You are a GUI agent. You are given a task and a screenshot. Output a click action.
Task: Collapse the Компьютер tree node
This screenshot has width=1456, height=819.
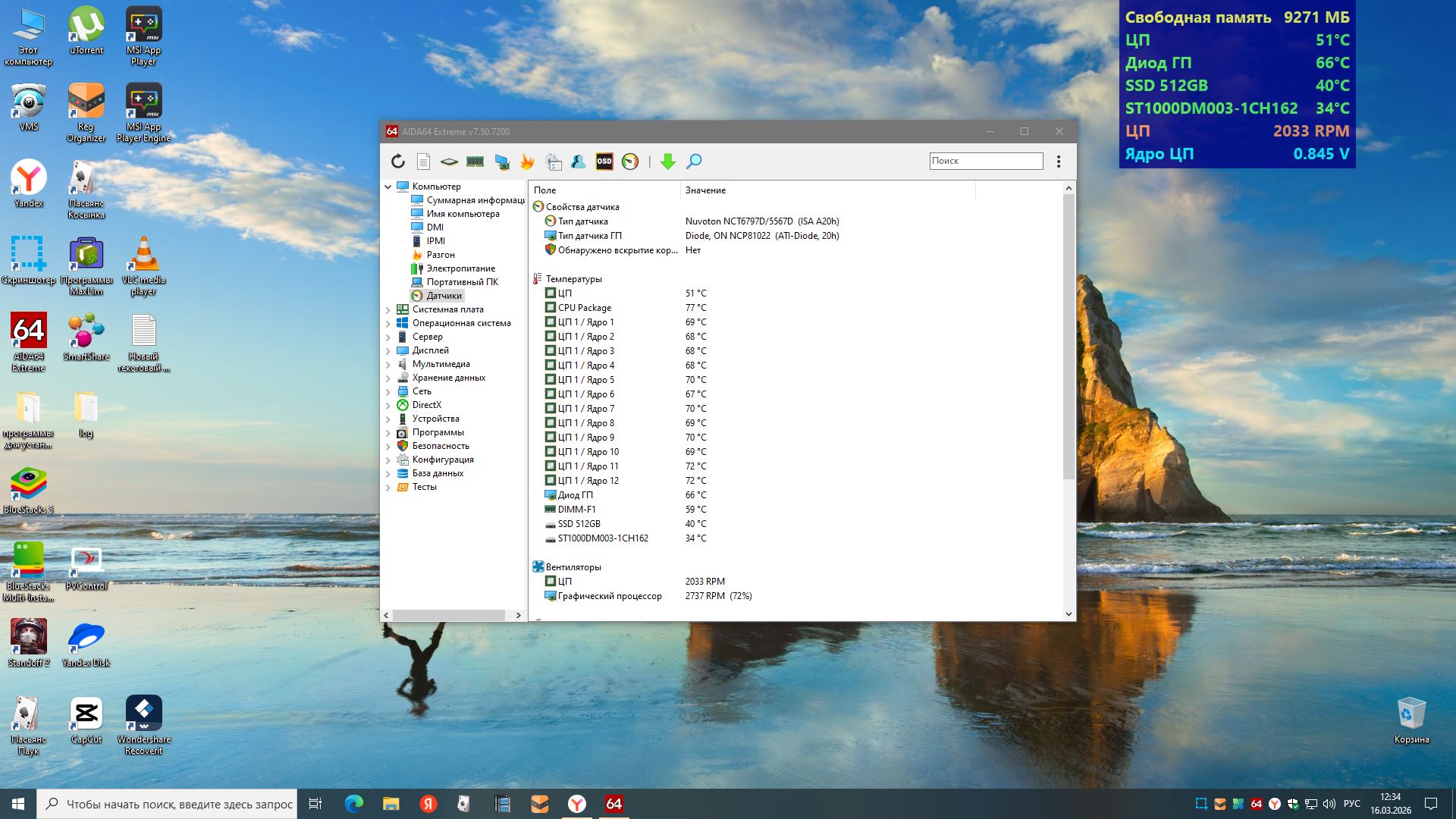(x=388, y=187)
